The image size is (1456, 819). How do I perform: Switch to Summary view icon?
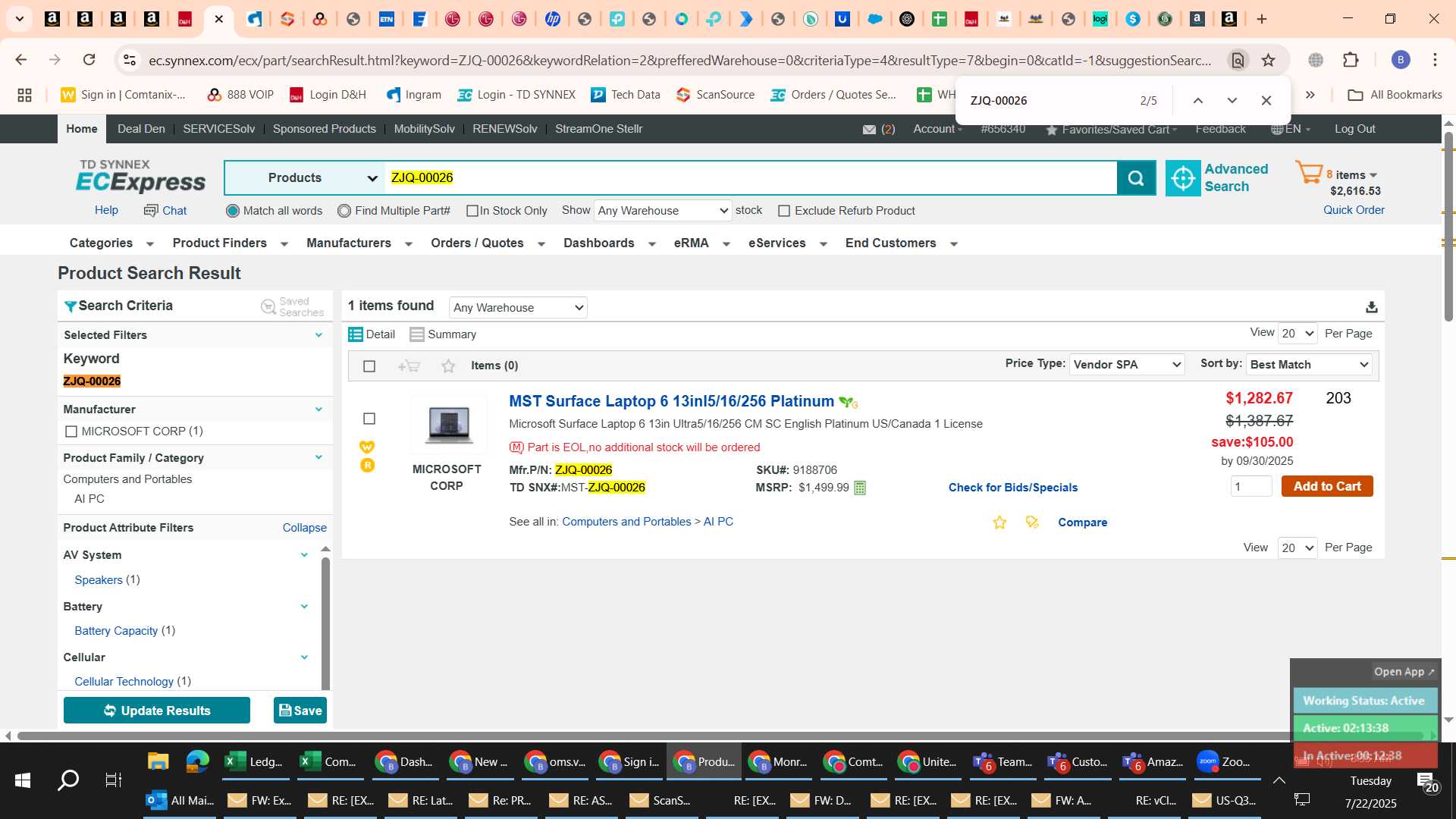point(416,334)
